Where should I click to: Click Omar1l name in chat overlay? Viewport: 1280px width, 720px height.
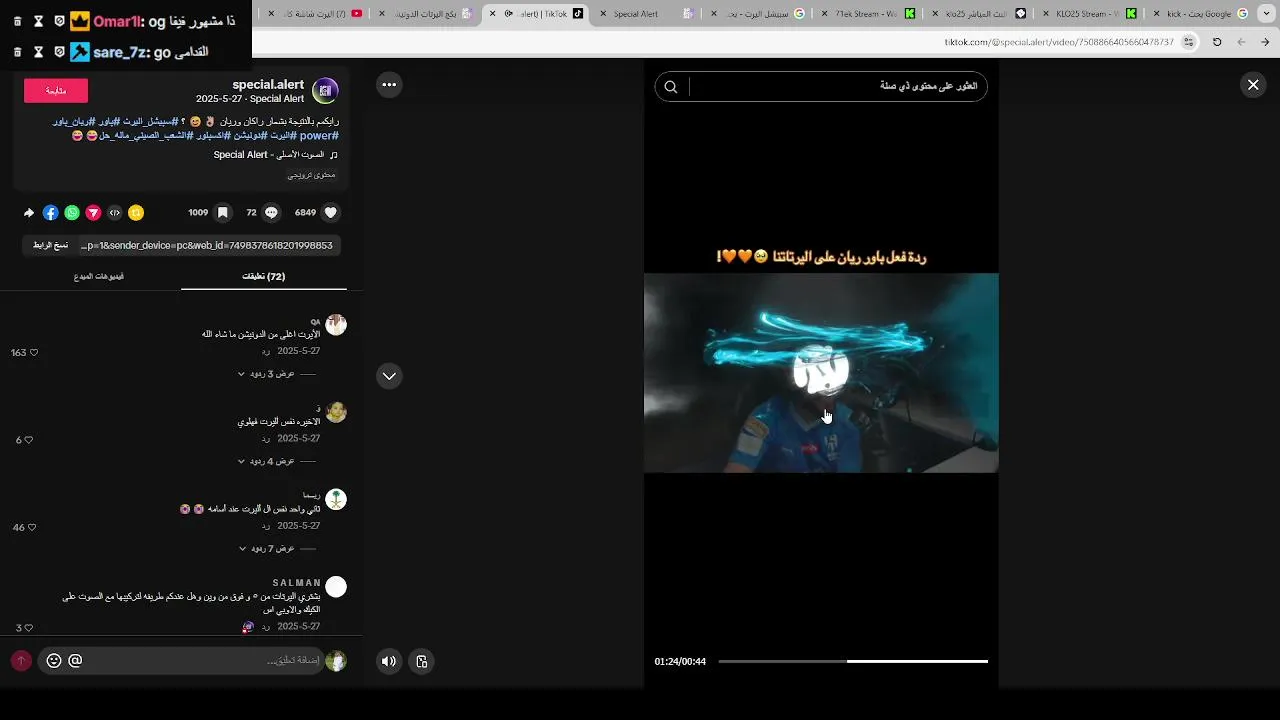[118, 21]
